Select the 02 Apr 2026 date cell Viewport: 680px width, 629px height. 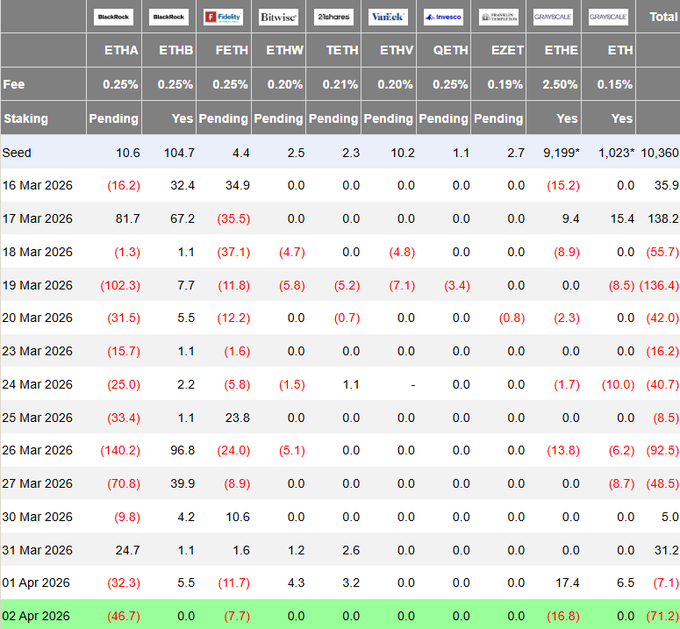click(x=37, y=615)
